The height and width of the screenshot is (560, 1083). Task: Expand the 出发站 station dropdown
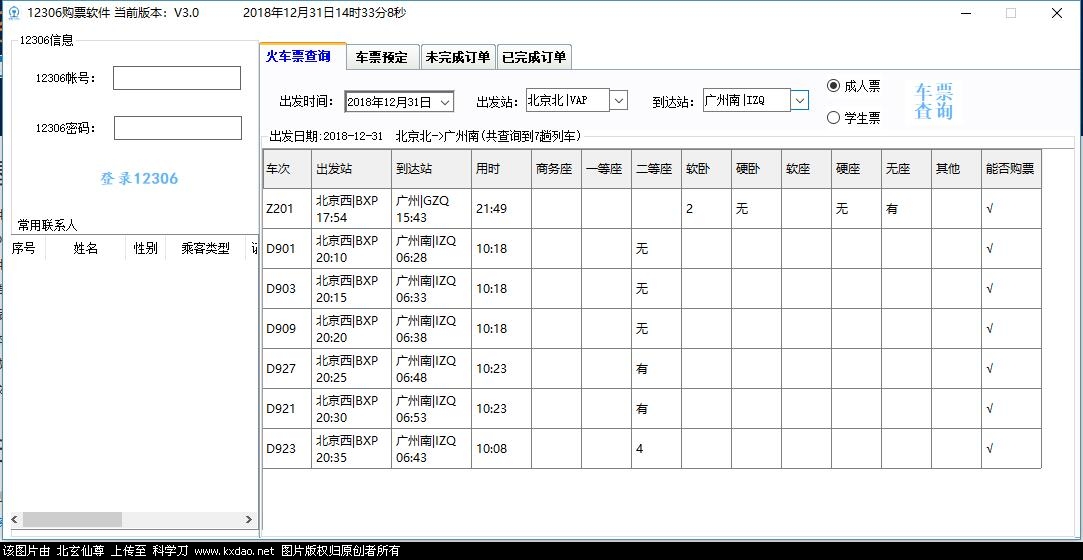pos(619,100)
